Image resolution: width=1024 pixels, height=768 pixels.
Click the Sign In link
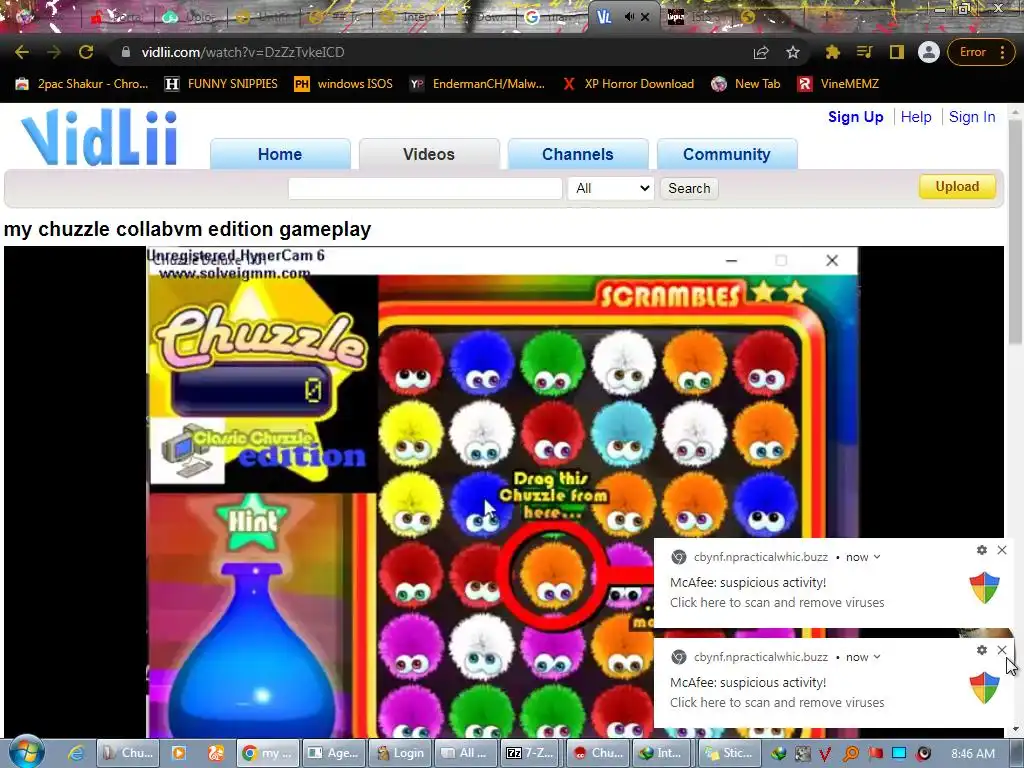tap(972, 117)
